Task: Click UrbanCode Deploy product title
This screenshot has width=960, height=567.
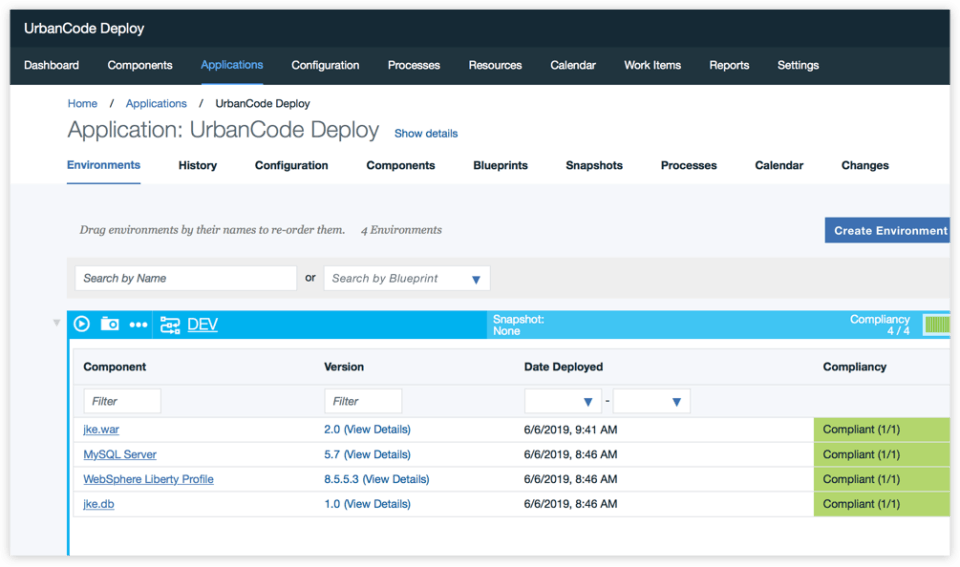Action: 84,29
